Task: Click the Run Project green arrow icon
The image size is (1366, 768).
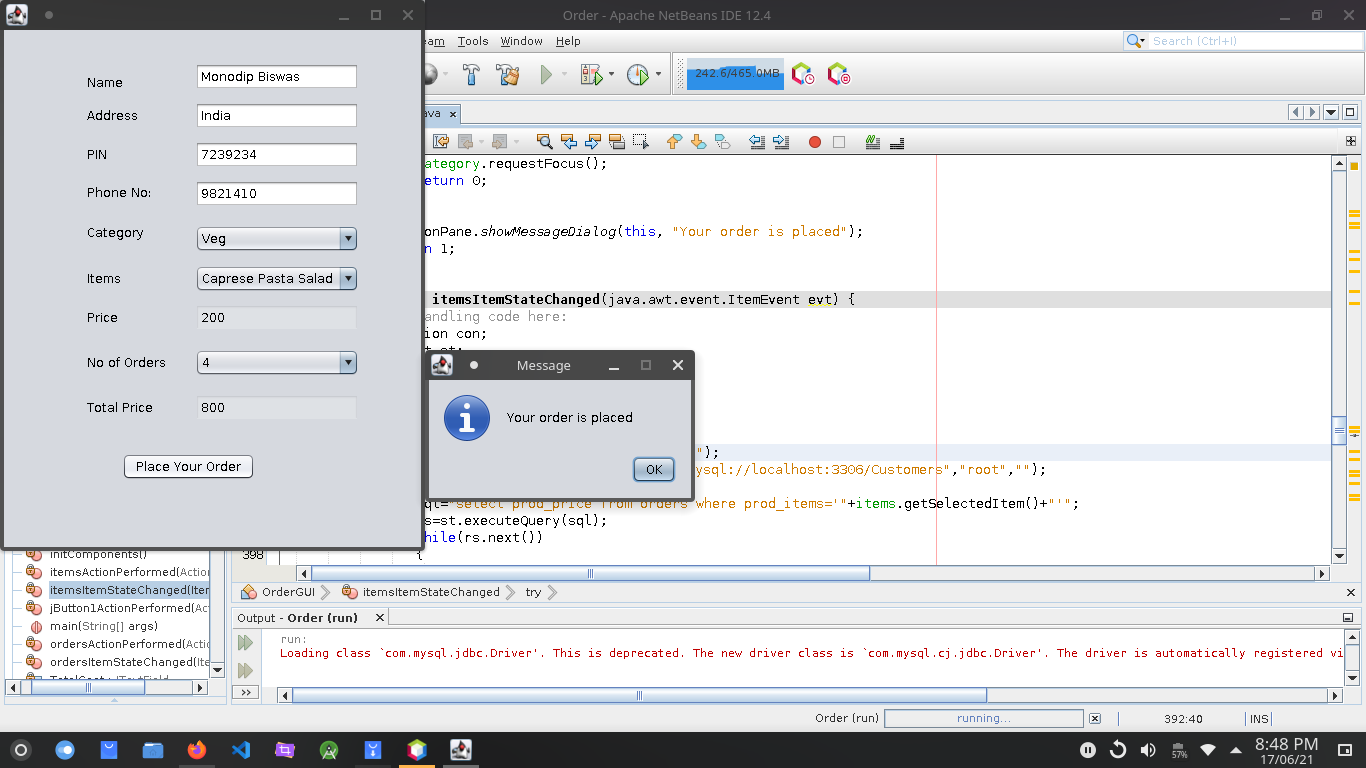Action: click(544, 74)
